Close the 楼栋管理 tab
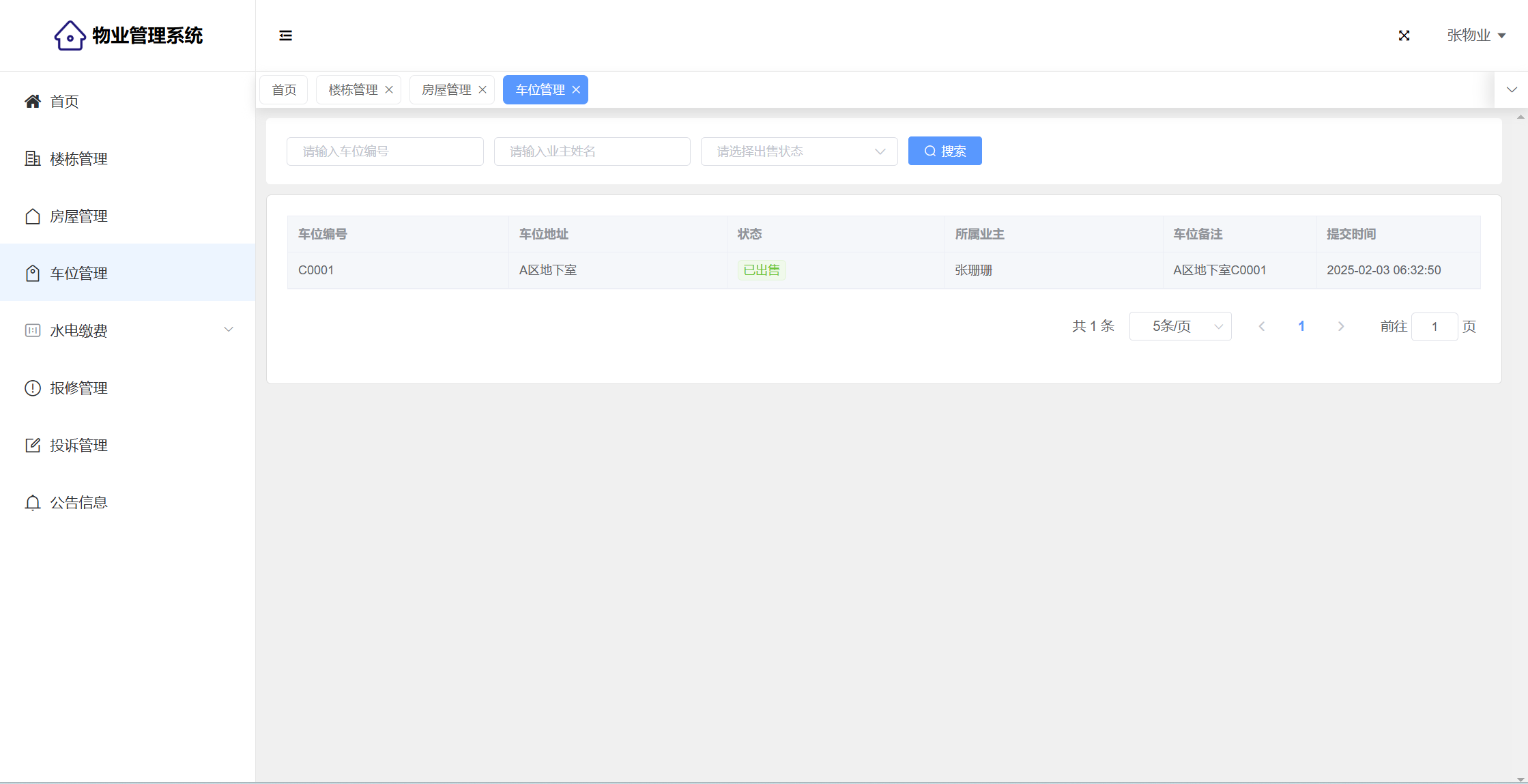This screenshot has width=1528, height=784. (389, 90)
